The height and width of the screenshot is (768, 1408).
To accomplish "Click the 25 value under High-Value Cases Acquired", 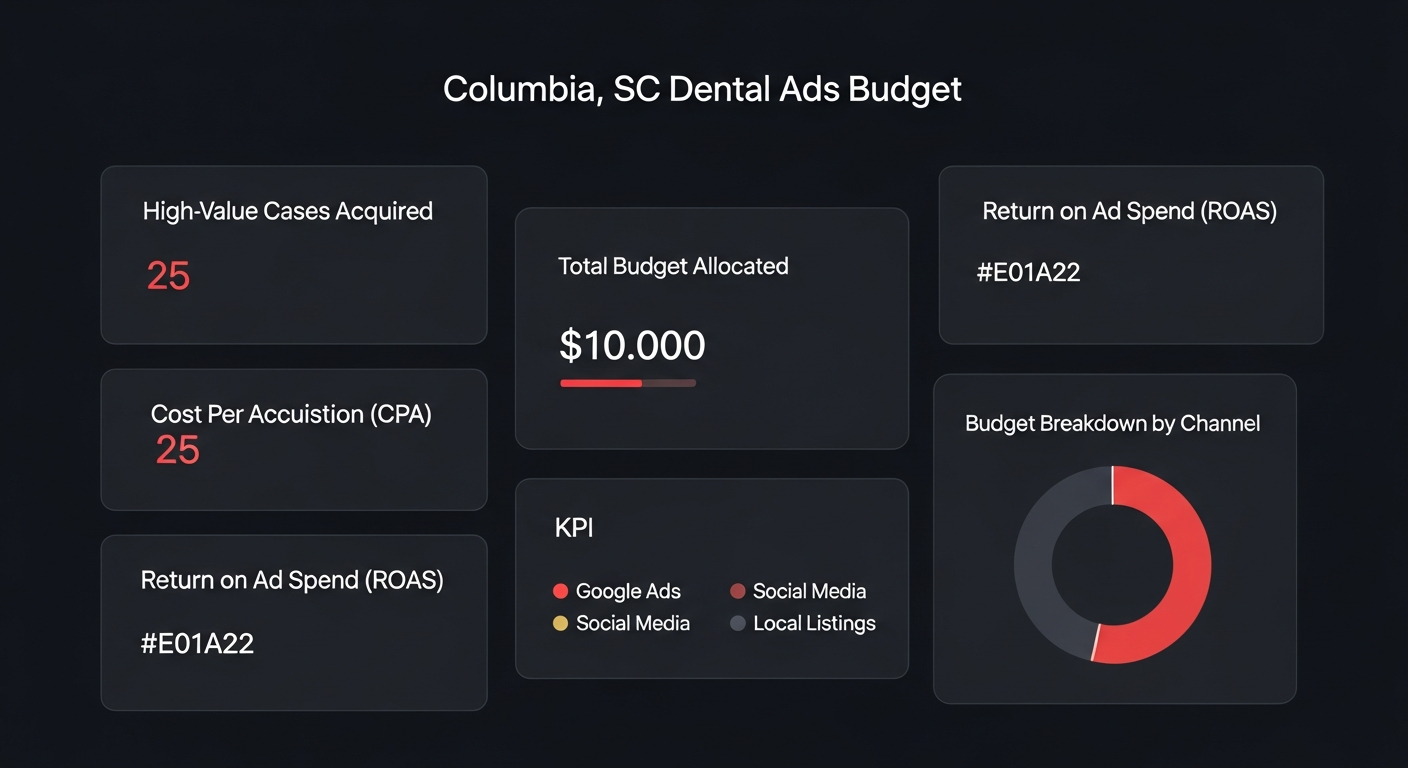I will pos(168,275).
